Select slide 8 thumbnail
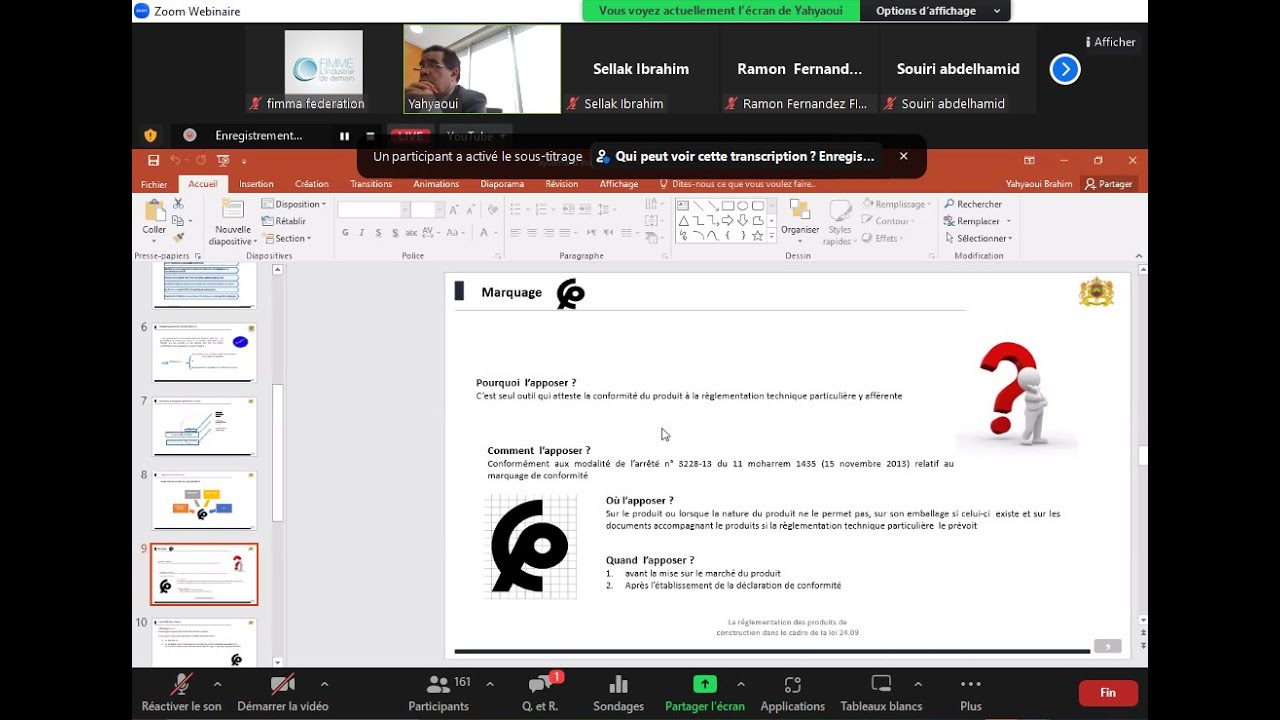Viewport: 1280px width, 720px height. pyautogui.click(x=204, y=500)
